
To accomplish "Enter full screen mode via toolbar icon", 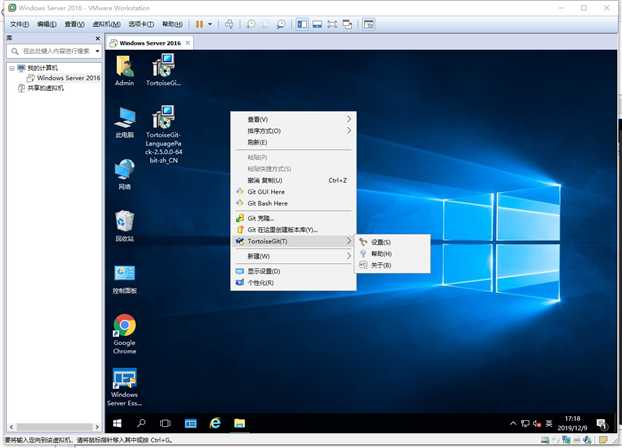I will click(x=332, y=24).
